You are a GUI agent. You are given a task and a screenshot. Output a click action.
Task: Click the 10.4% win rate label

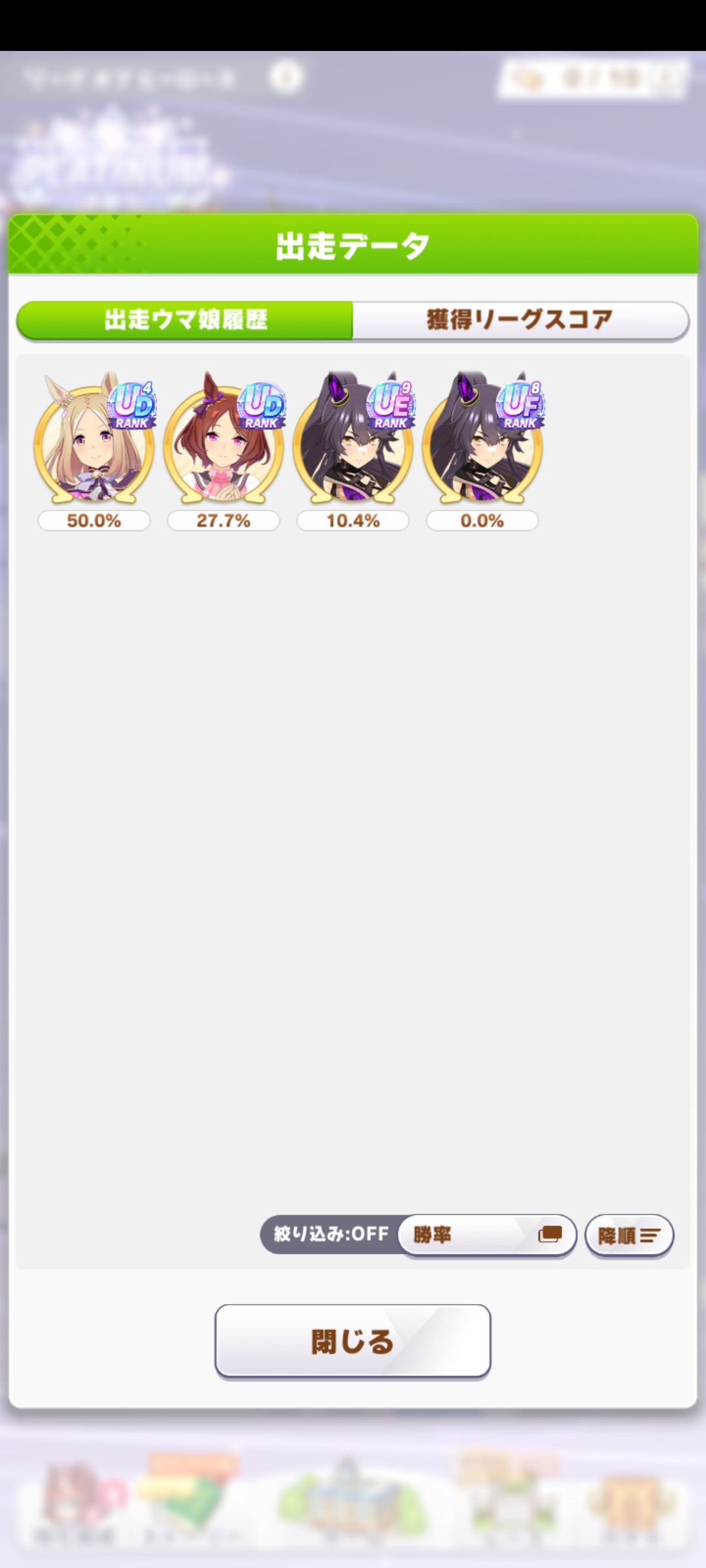(353, 521)
